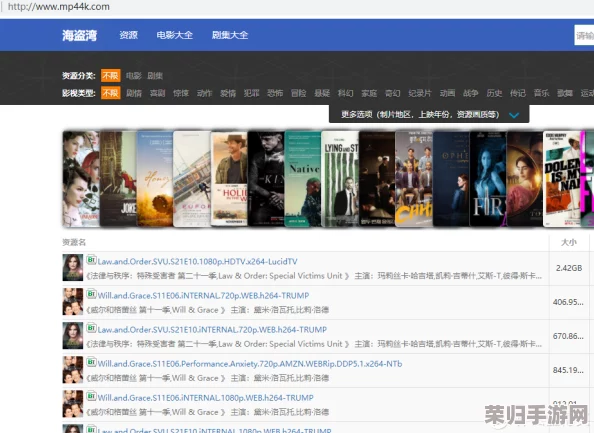The image size is (594, 433).
Task: Open the Native Son poster
Action: click(302, 179)
